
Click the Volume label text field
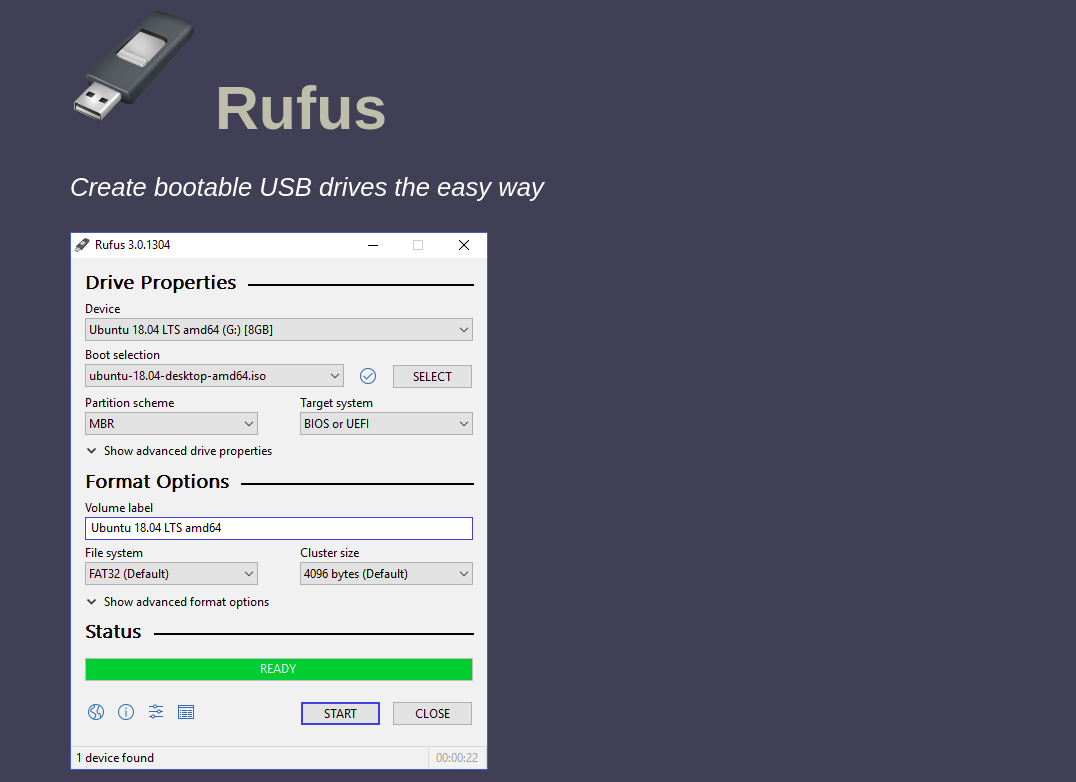tap(279, 528)
